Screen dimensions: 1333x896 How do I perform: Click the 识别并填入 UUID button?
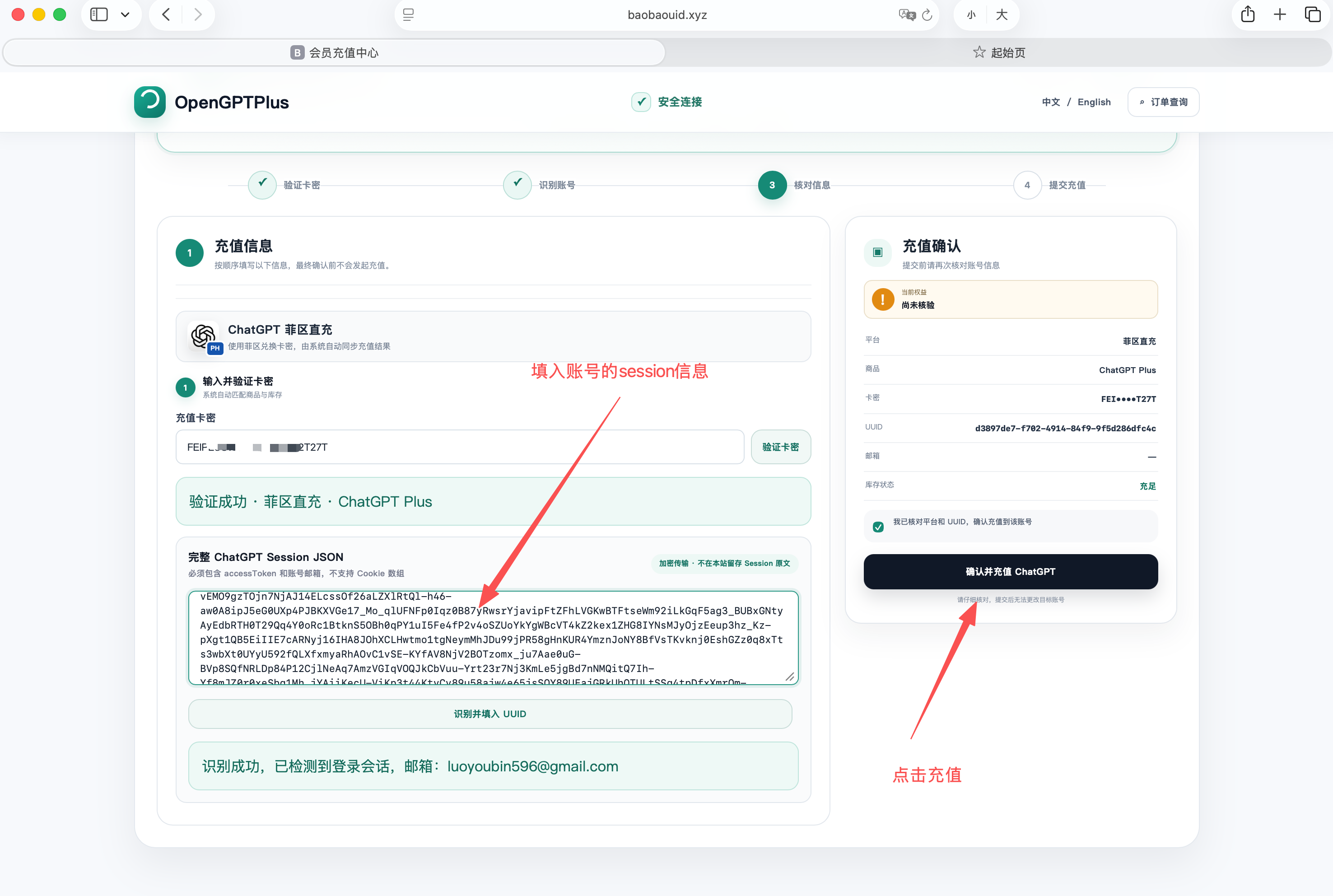pyautogui.click(x=490, y=714)
